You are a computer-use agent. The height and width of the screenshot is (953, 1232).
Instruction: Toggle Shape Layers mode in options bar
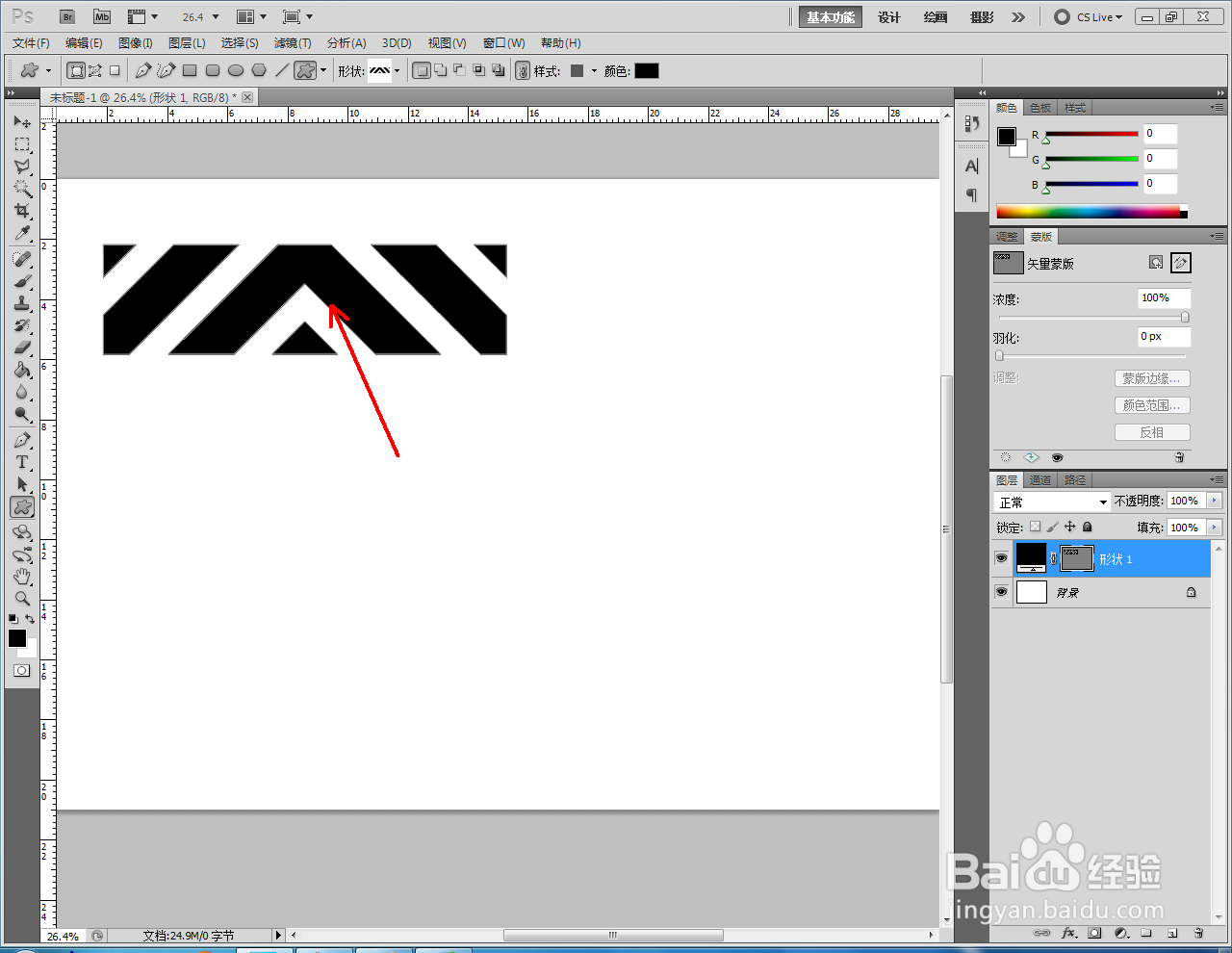click(x=76, y=70)
